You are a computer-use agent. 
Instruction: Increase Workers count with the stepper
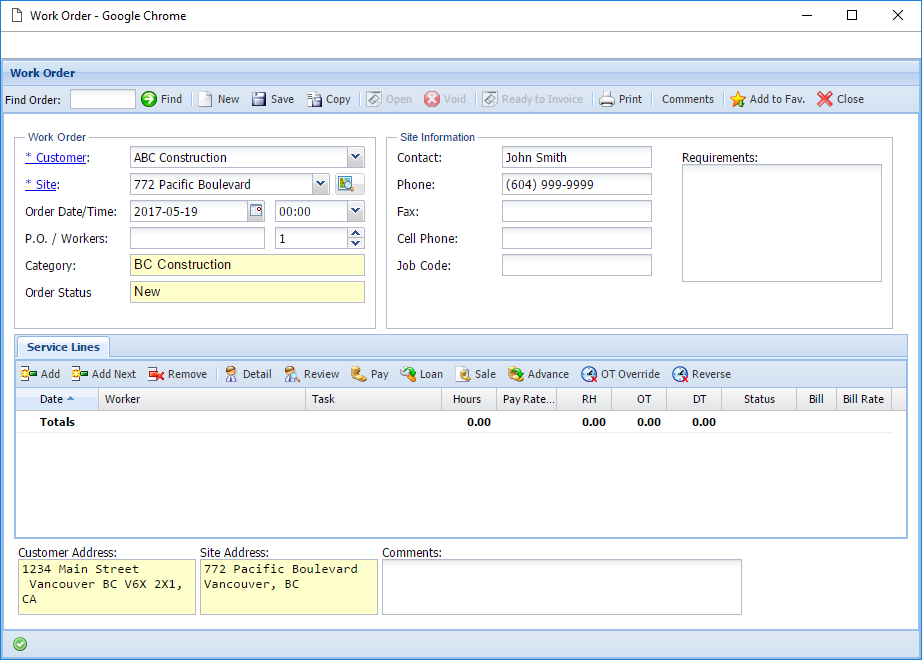[356, 233]
